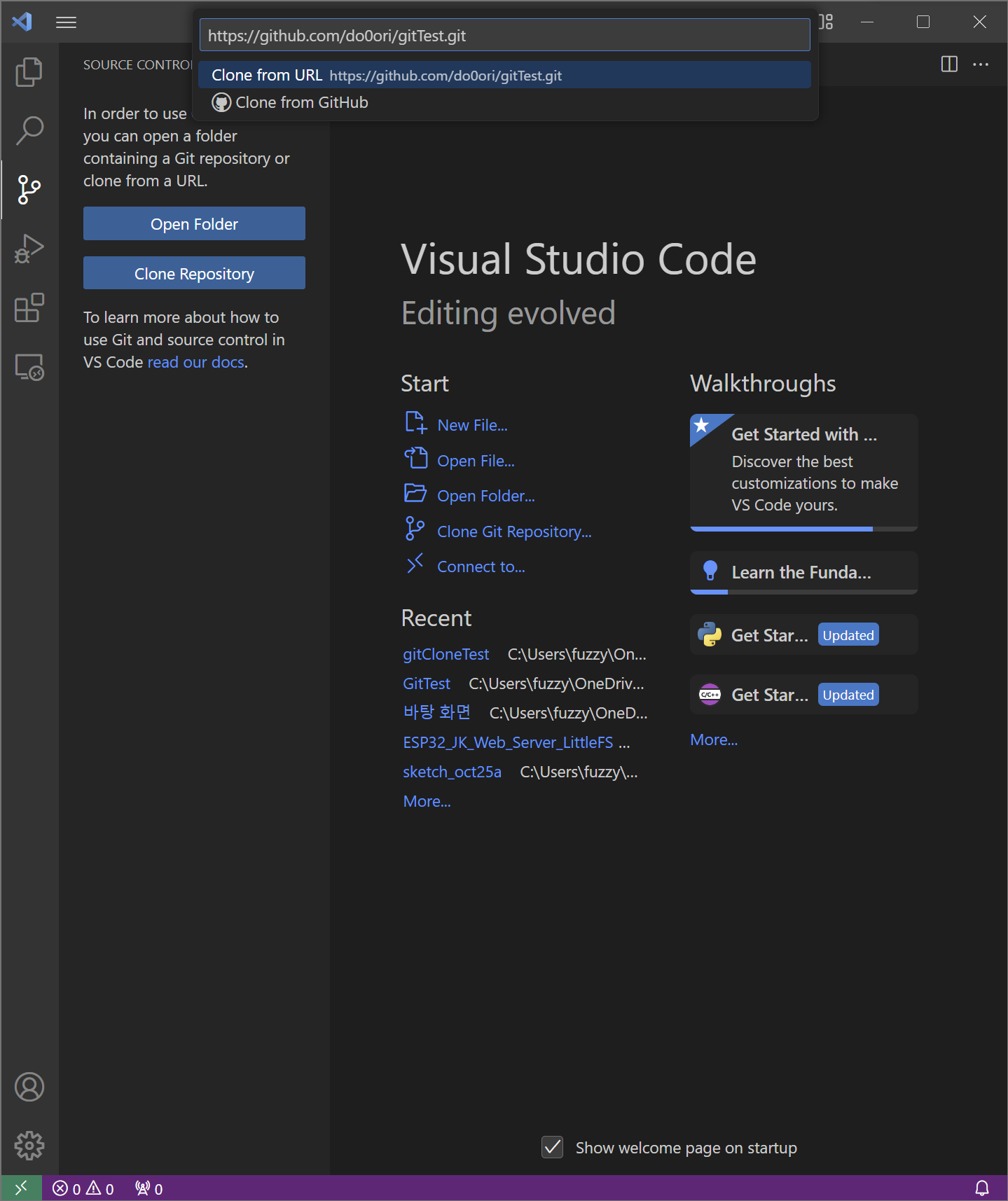
Task: Click Clone Git Repository... link
Action: 514,532
